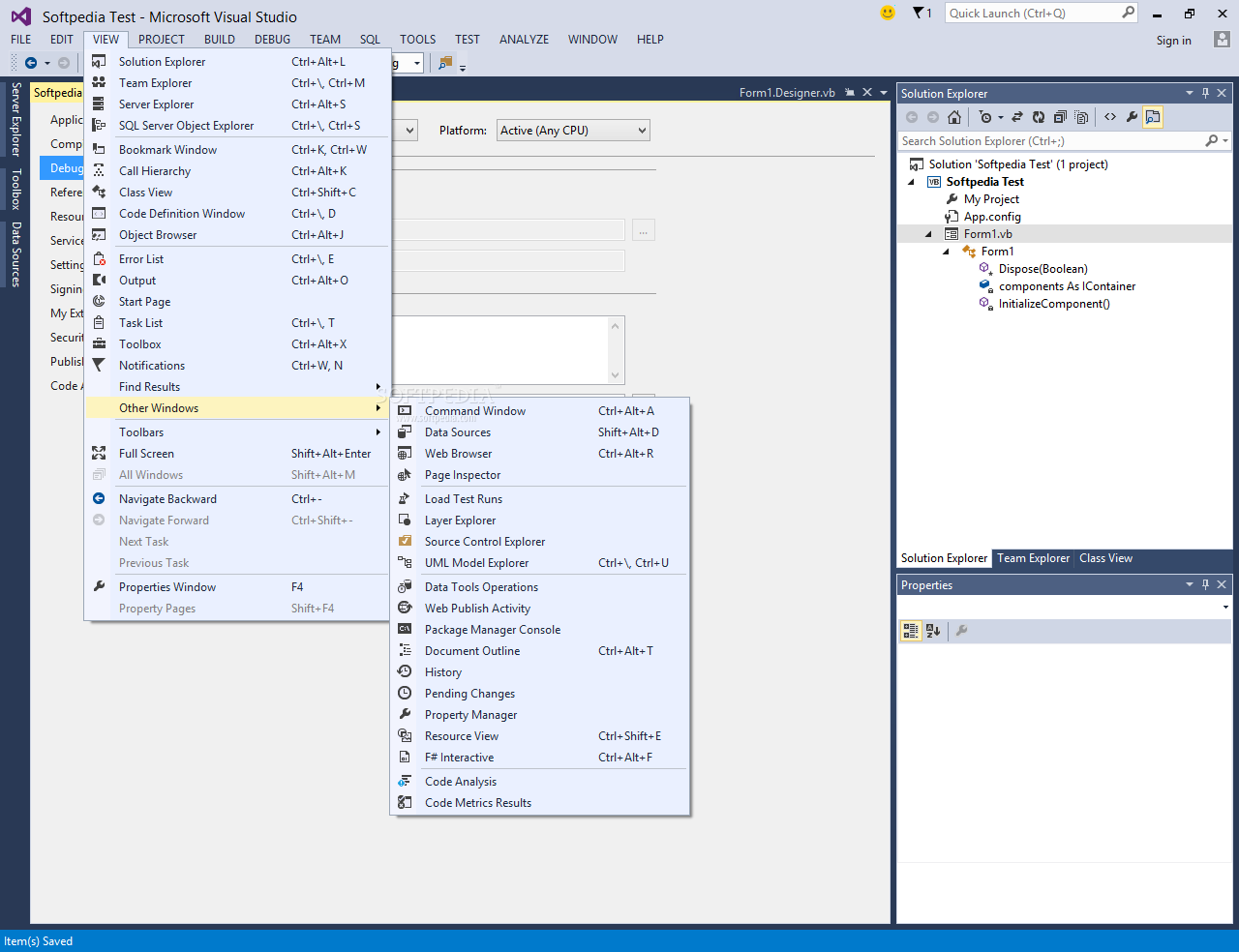Click scroll down arrow in text box
This screenshot has width=1239, height=952.
pyautogui.click(x=615, y=375)
